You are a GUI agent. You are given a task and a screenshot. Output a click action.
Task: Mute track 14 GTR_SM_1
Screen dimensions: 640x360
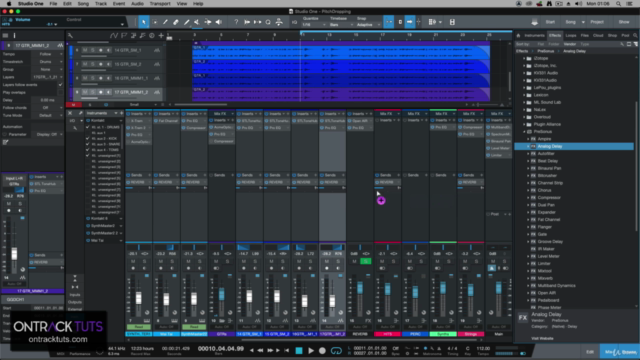click(85, 50)
